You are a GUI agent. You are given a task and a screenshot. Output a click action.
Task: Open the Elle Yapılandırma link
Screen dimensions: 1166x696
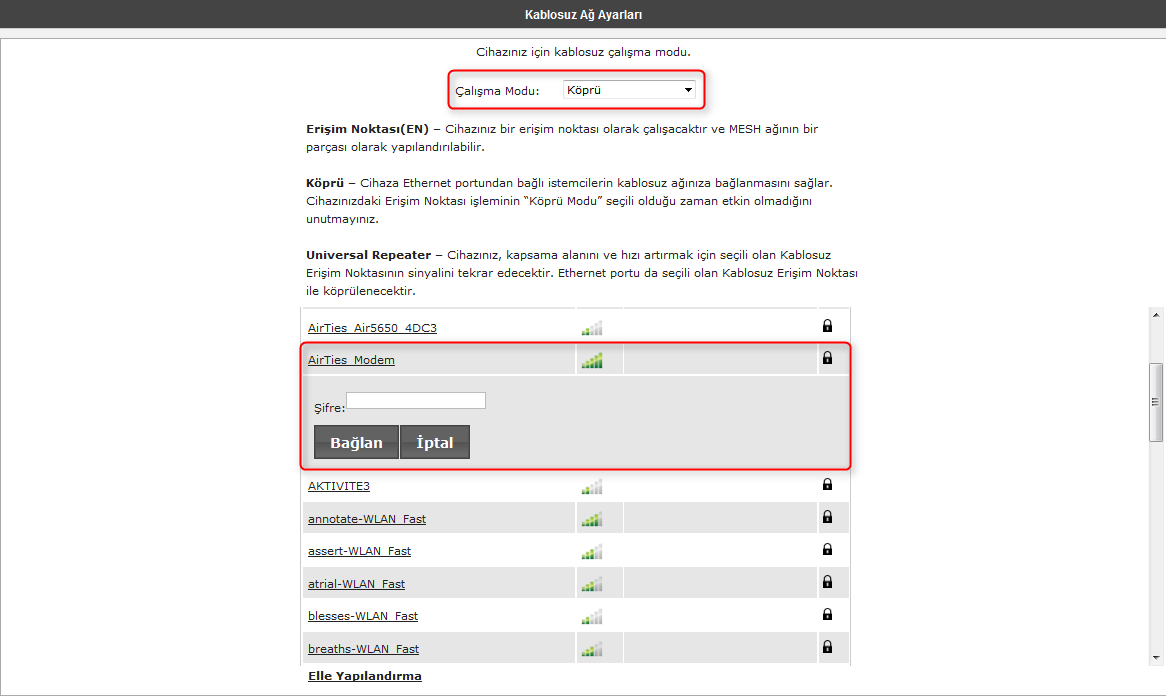(x=365, y=675)
